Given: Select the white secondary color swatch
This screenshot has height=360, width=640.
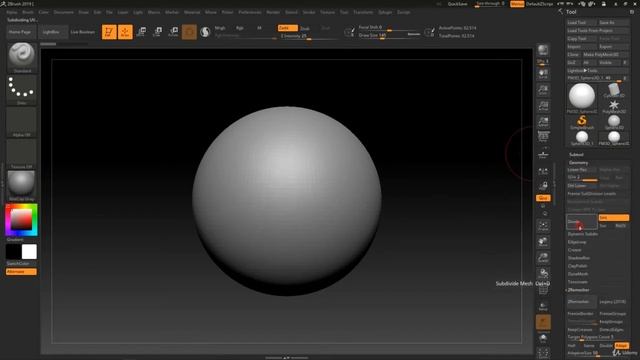Looking at the screenshot, I should [x=29, y=252].
